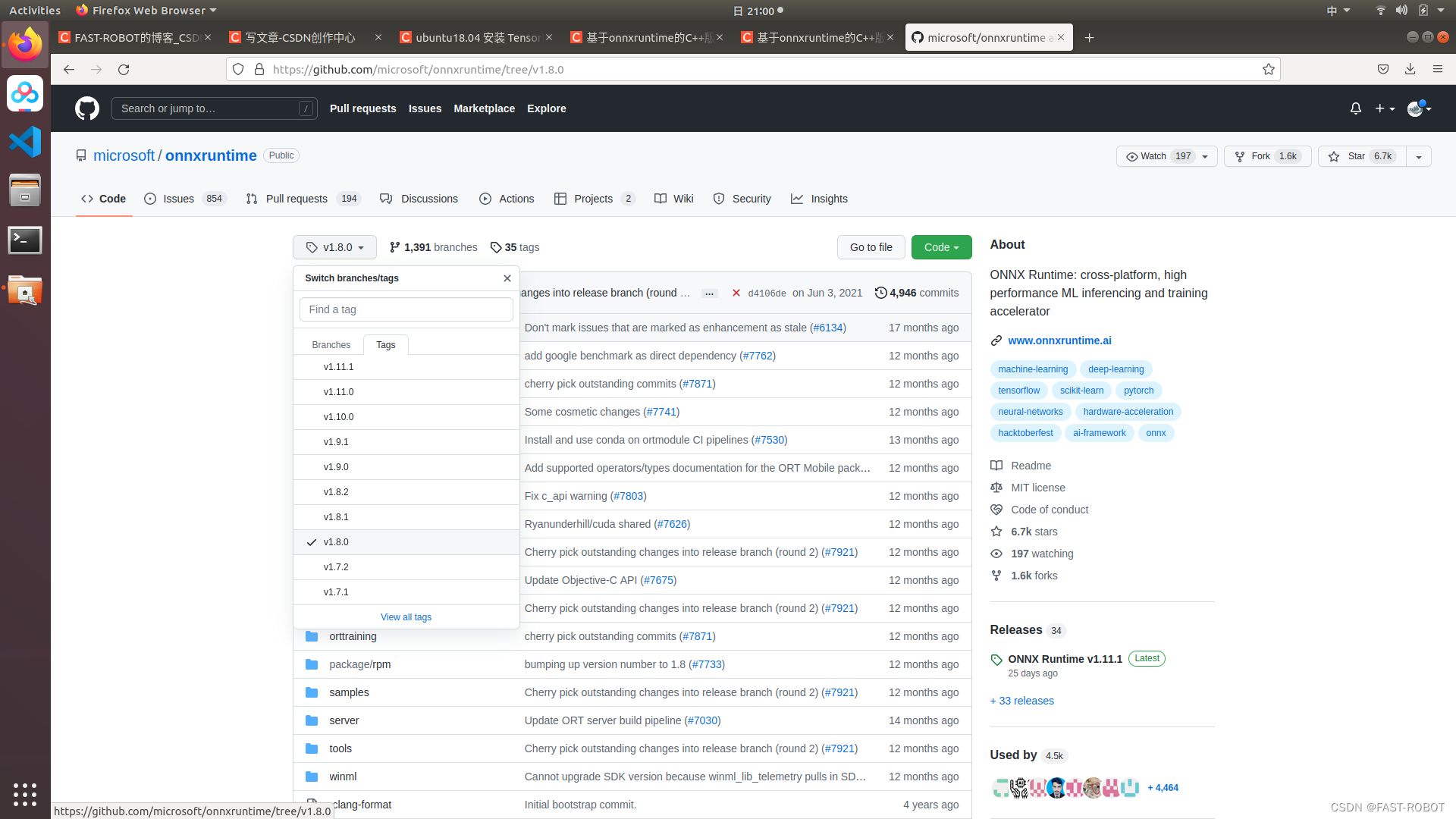Screen dimensions: 1456x819
Task: Click the Go to file button
Action: coord(871,247)
